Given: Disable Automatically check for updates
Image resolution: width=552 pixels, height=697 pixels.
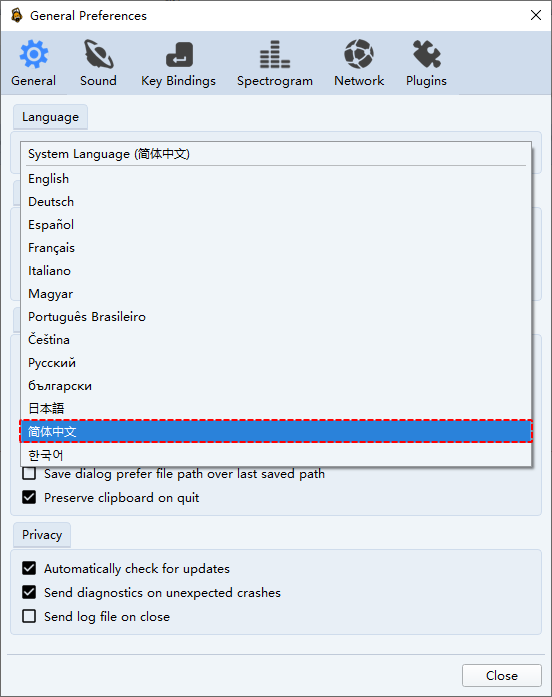Looking at the screenshot, I should pos(29,568).
